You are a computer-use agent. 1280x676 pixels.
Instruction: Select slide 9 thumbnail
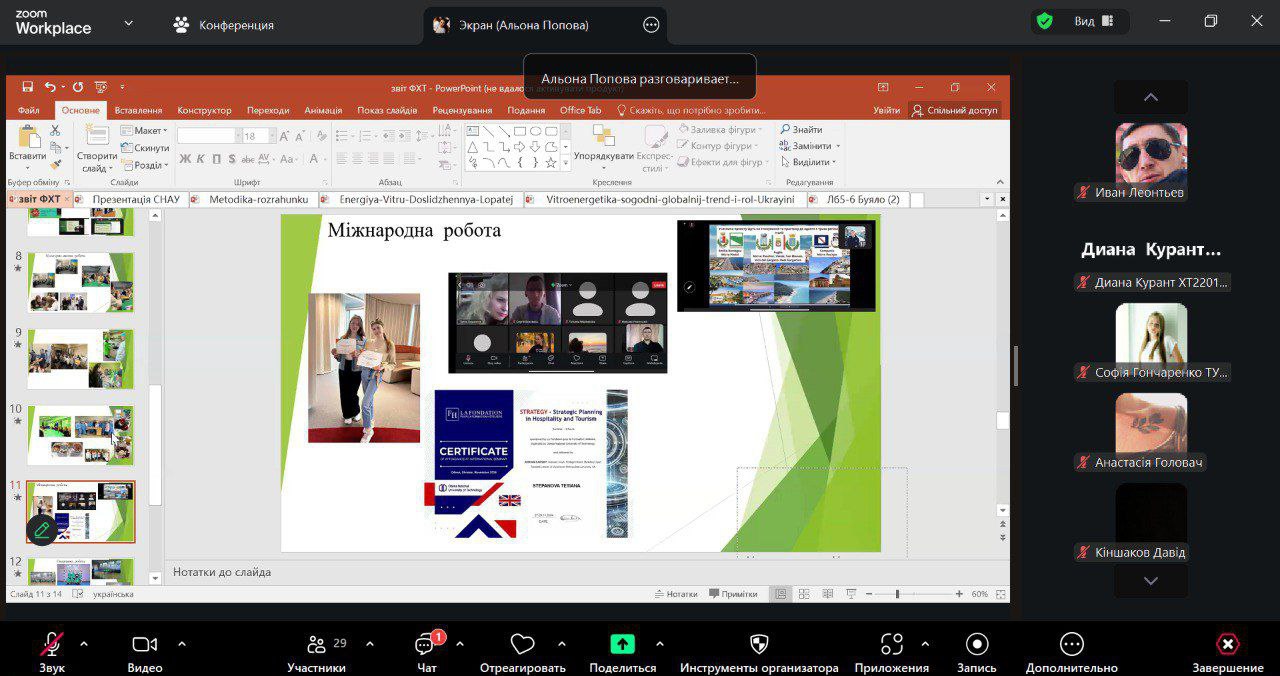(x=80, y=358)
